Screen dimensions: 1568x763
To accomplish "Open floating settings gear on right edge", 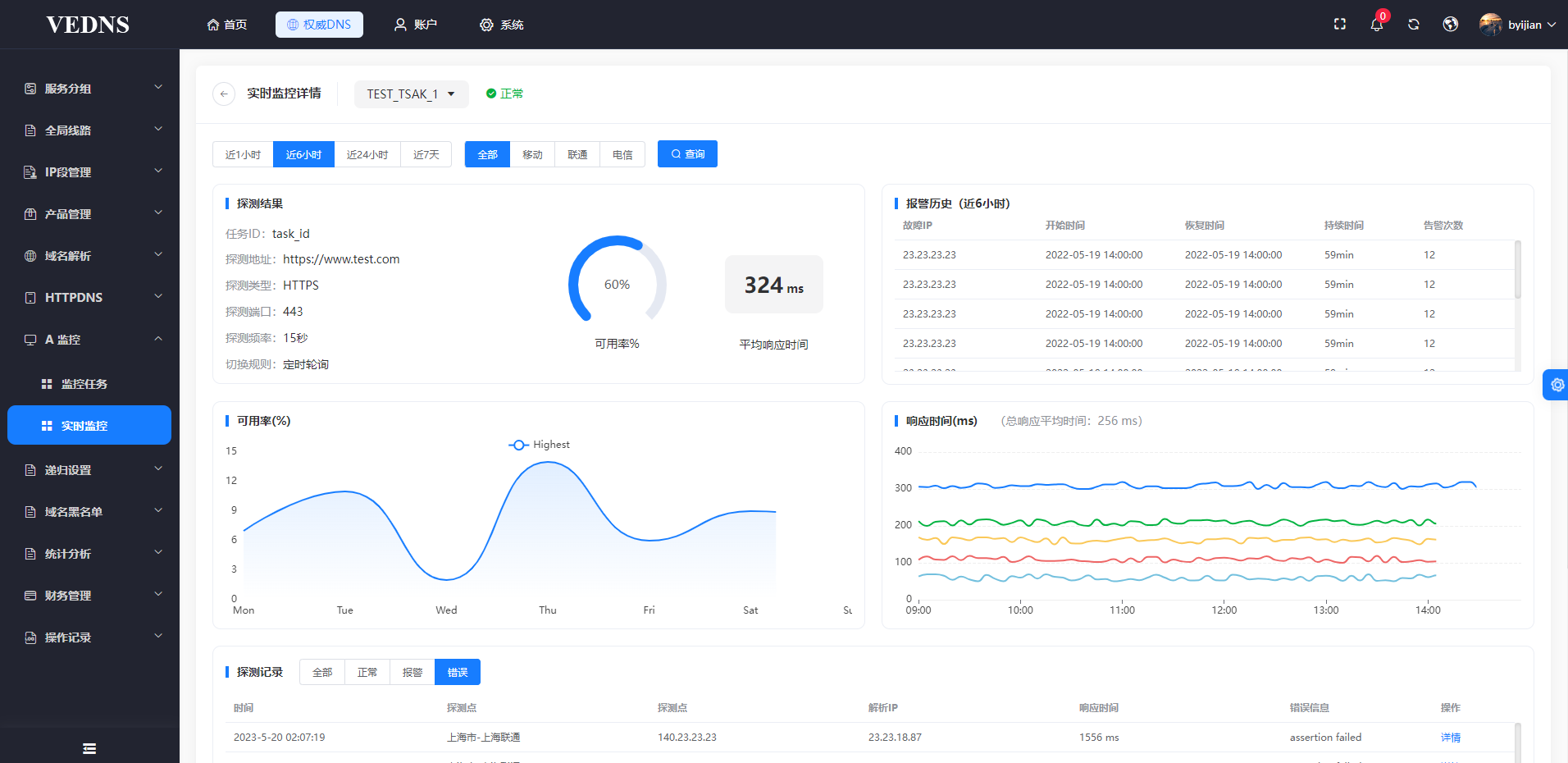I will (1557, 385).
